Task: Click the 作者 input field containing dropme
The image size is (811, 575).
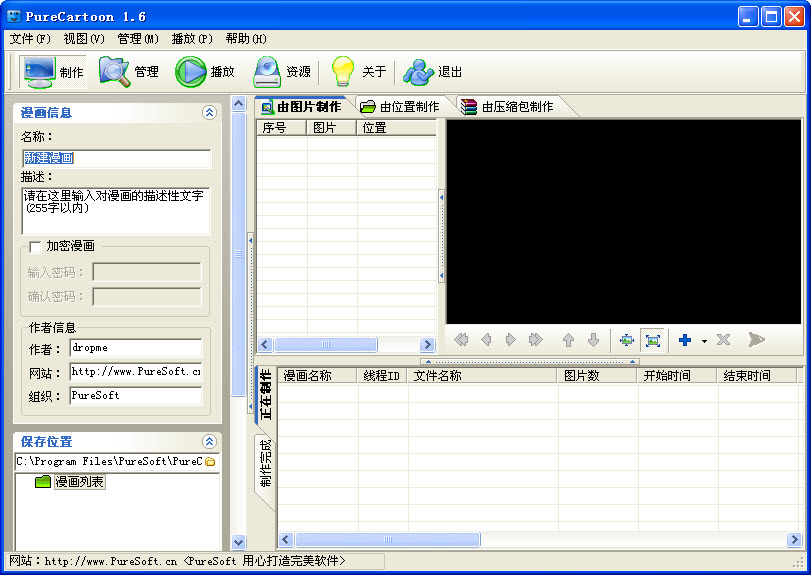Action: (x=135, y=348)
